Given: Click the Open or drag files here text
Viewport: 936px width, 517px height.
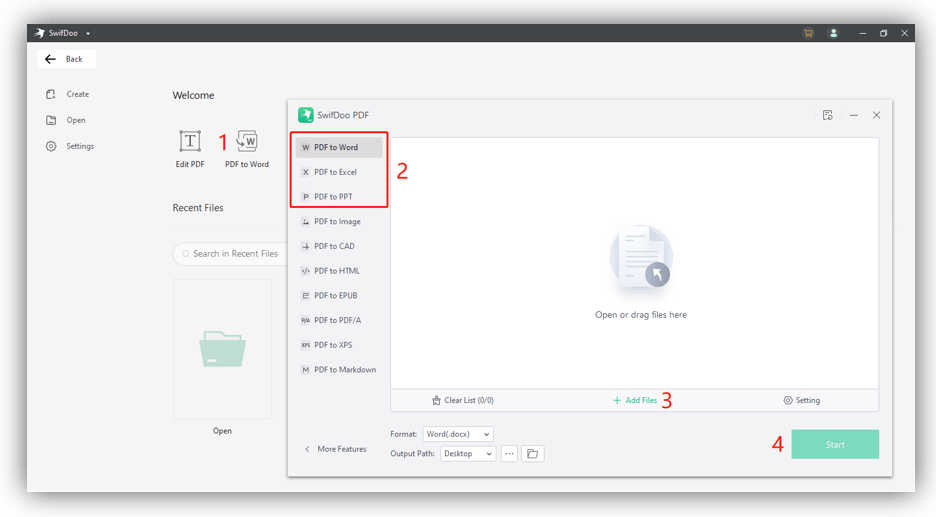Looking at the screenshot, I should click(x=641, y=315).
